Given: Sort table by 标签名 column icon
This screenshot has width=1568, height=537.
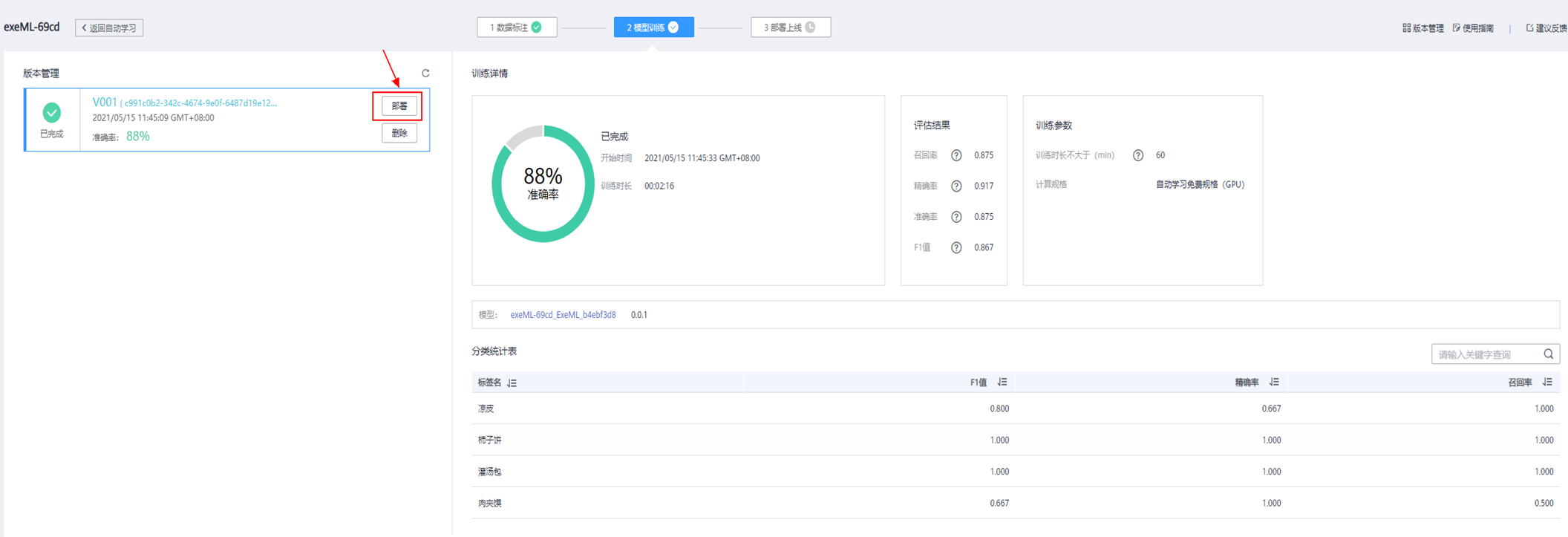Looking at the screenshot, I should click(512, 383).
